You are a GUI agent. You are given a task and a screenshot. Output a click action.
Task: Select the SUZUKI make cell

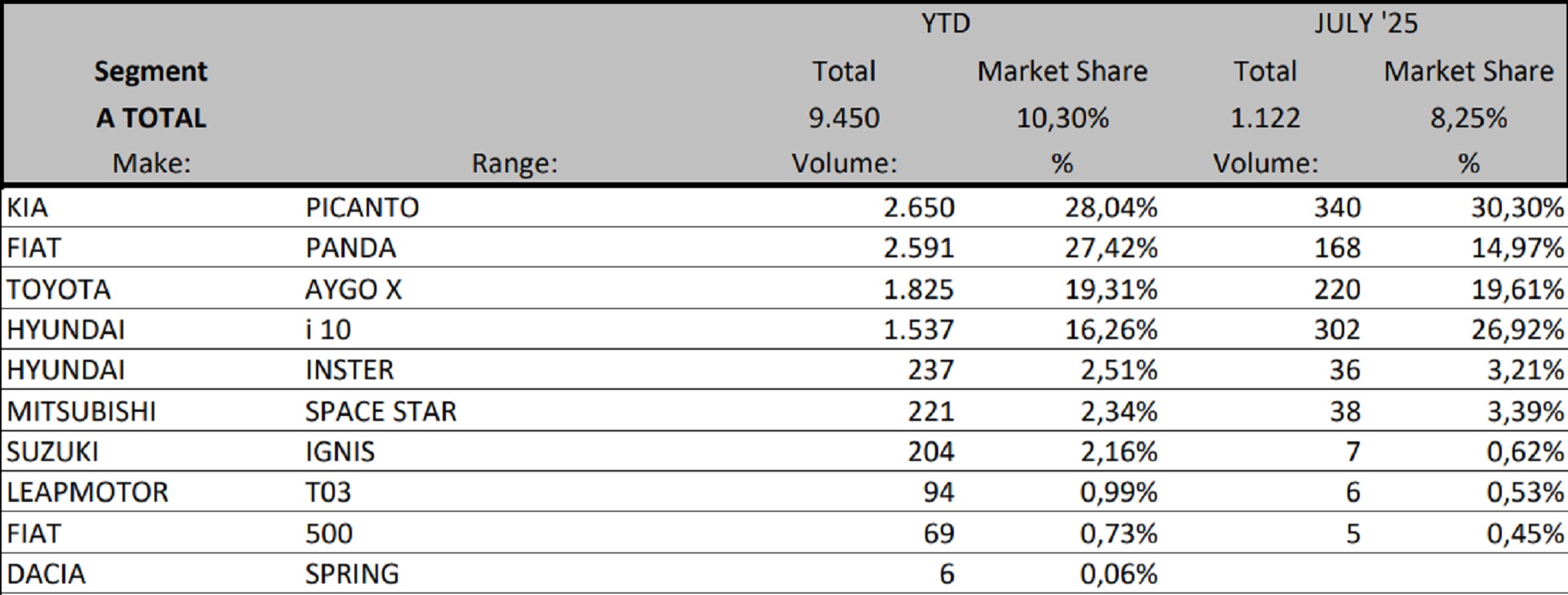(52, 452)
